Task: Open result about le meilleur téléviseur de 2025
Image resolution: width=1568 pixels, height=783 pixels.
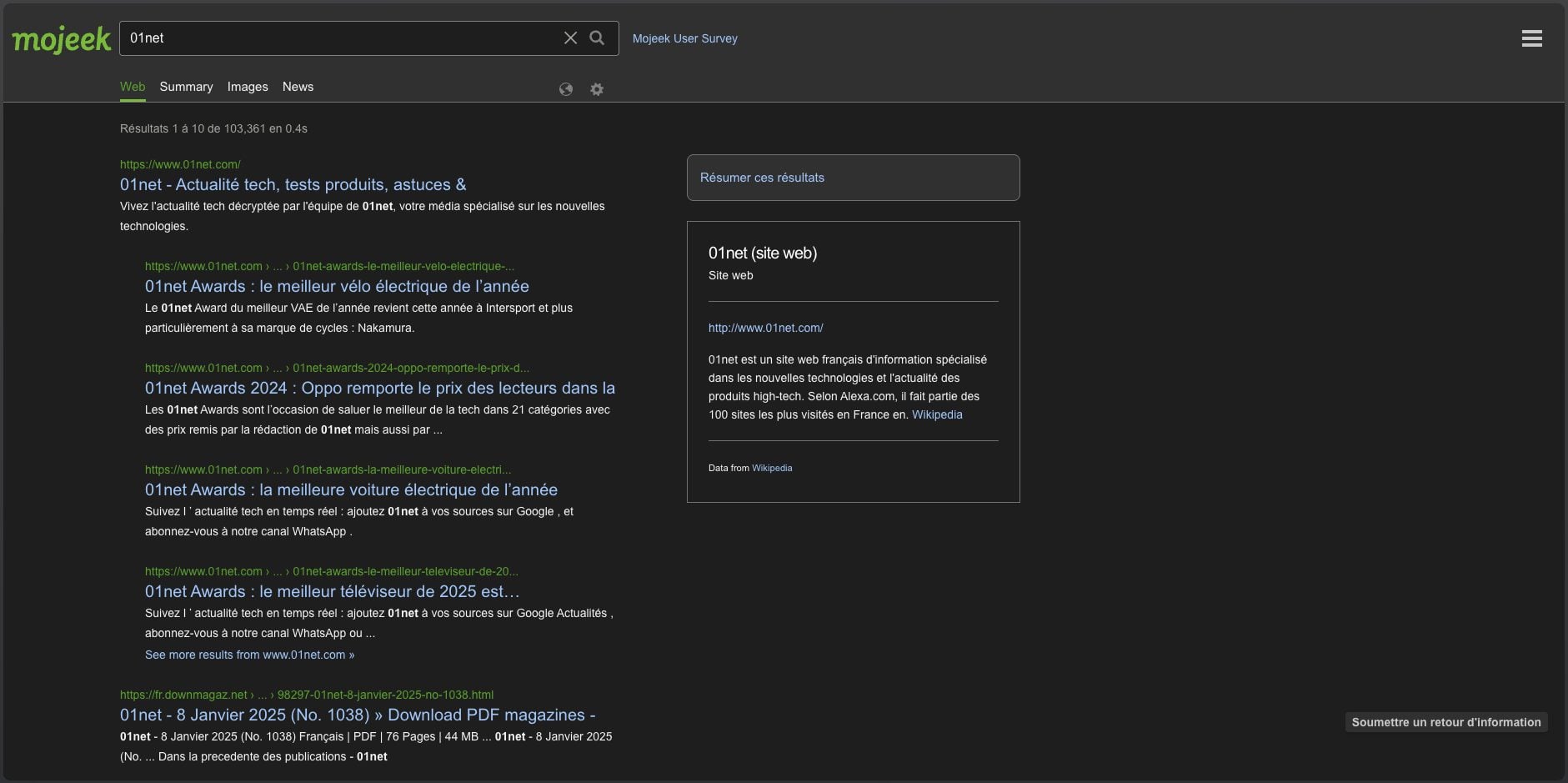Action: (332, 591)
